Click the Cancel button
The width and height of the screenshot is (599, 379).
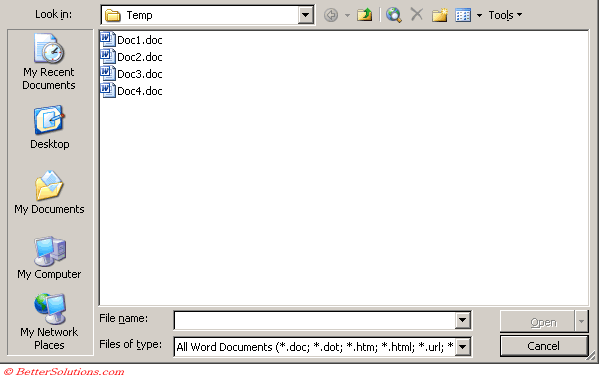point(544,346)
